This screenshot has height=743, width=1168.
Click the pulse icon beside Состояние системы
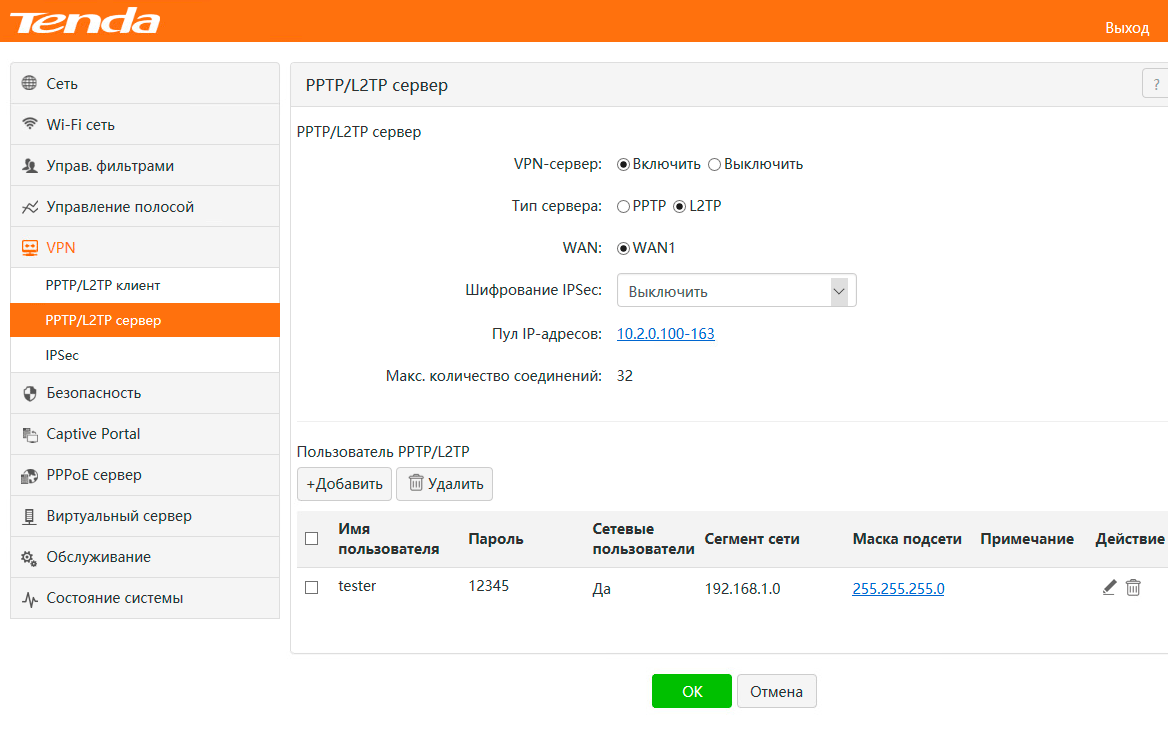tap(29, 598)
